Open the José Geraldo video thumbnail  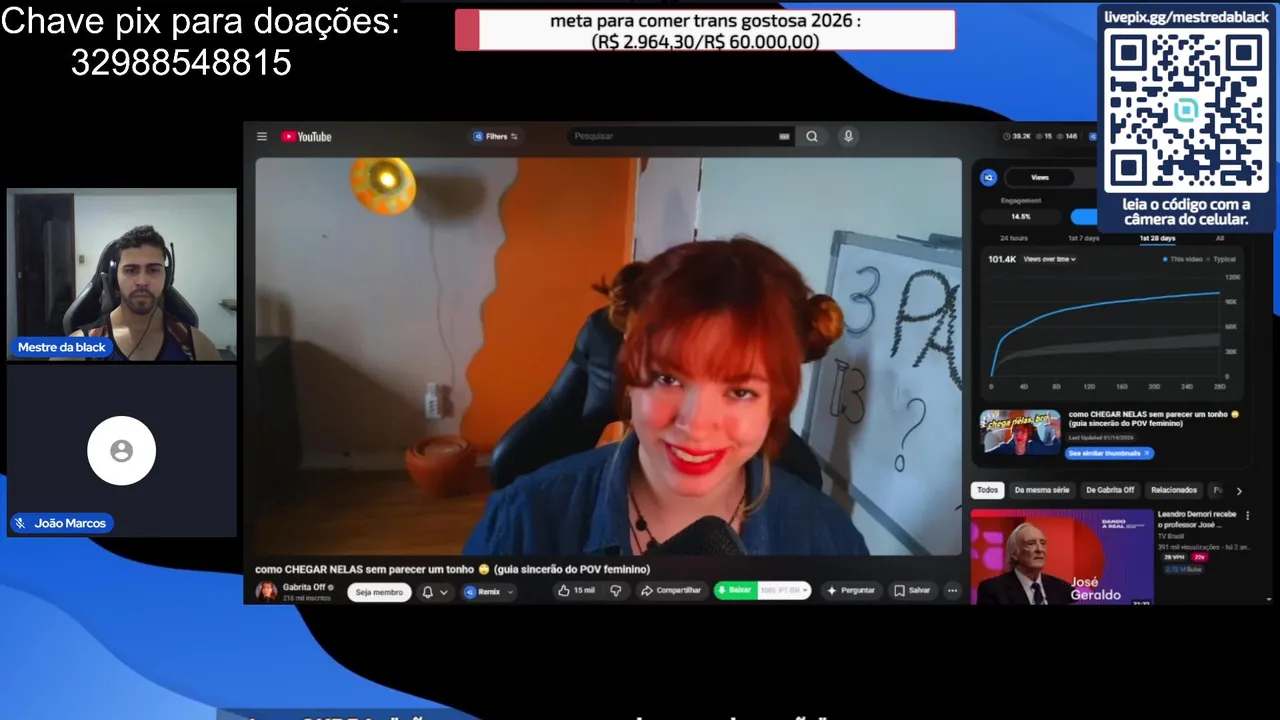(x=1062, y=557)
